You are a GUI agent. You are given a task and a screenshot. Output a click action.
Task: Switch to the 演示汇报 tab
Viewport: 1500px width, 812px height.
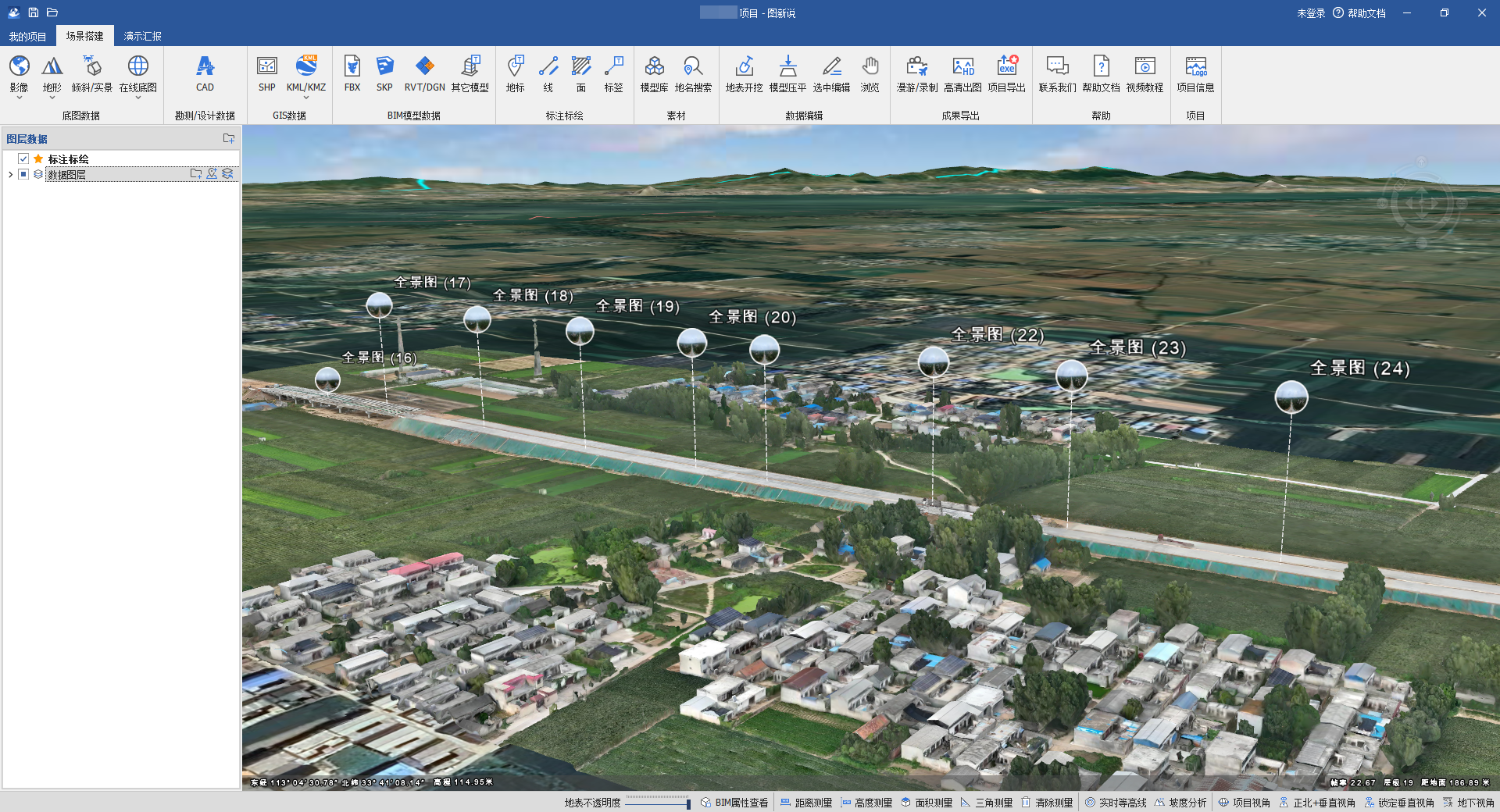tap(142, 36)
